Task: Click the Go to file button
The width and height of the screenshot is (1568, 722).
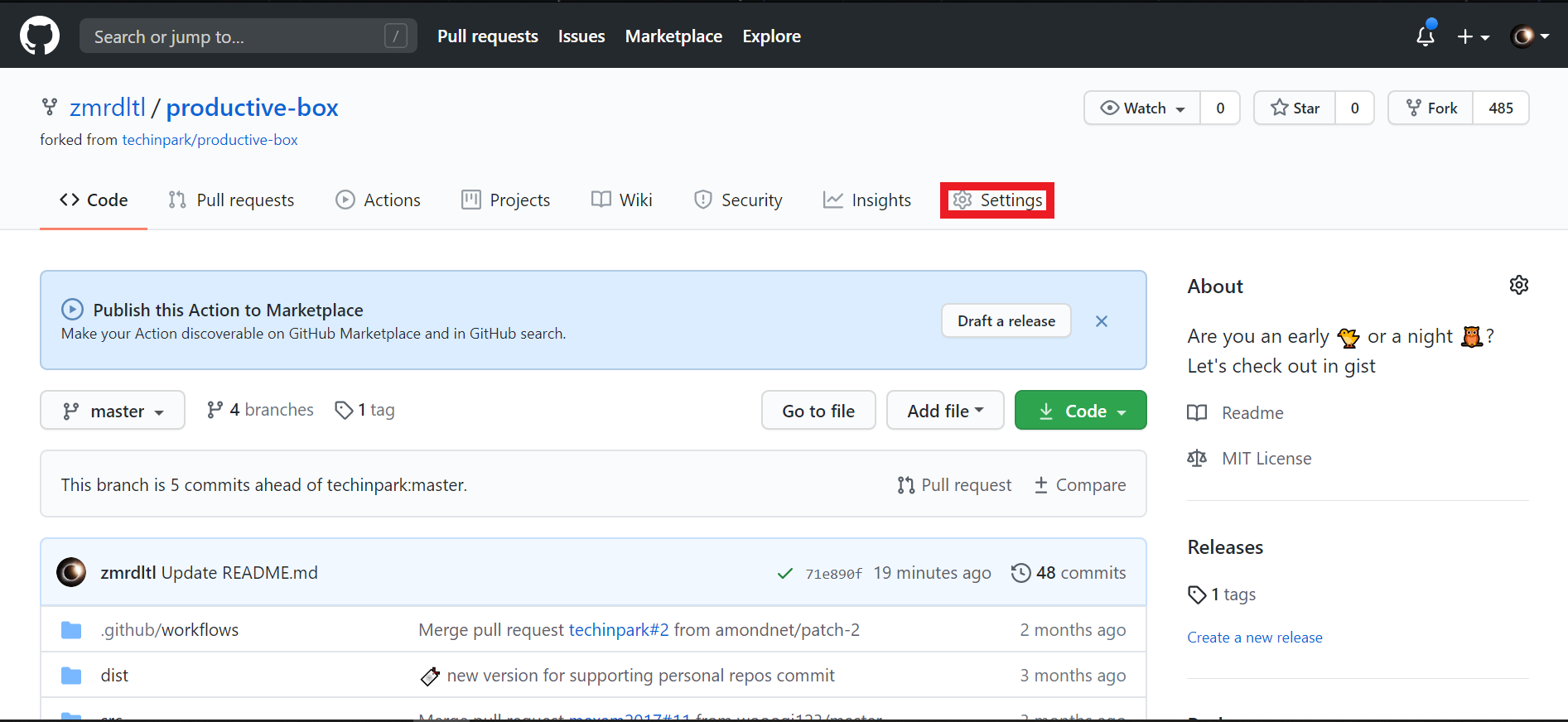Action: point(818,411)
